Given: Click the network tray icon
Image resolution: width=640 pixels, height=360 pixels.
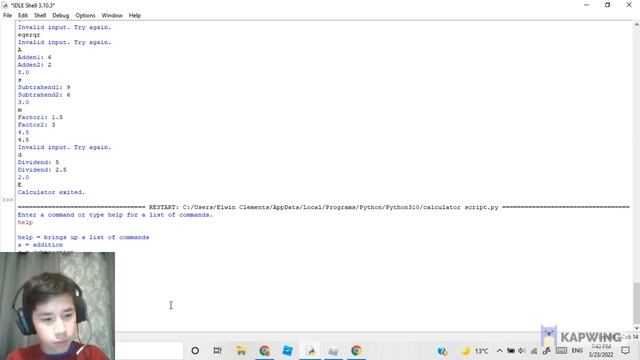Looking at the screenshot, I should [x=534, y=351].
